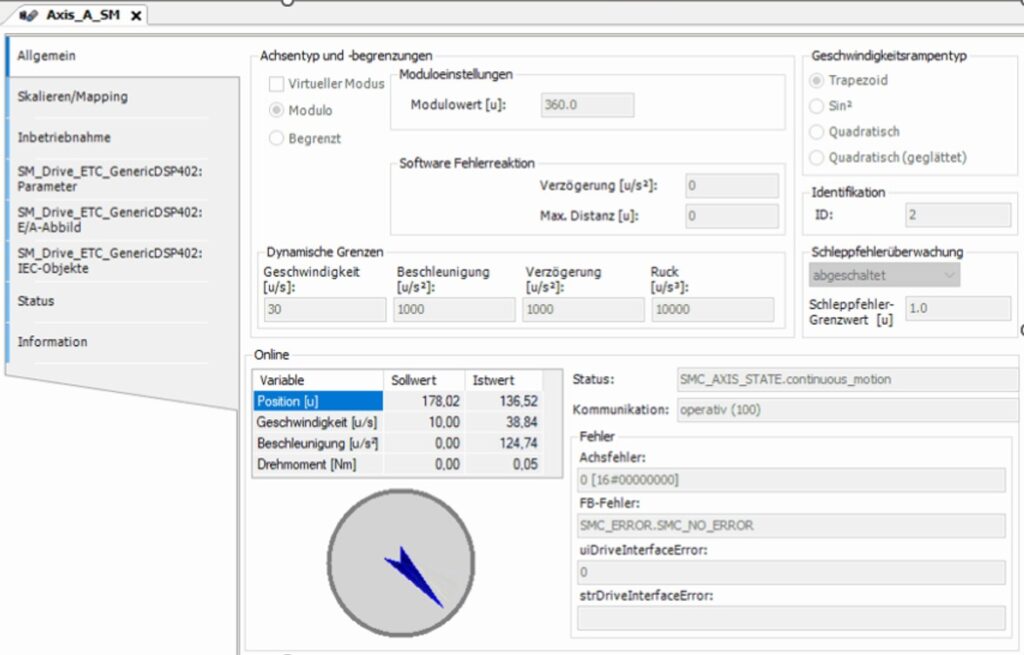This screenshot has width=1024, height=655.
Task: Pick the Quadratisch (geglättet) ramp option
Action: pos(817,157)
